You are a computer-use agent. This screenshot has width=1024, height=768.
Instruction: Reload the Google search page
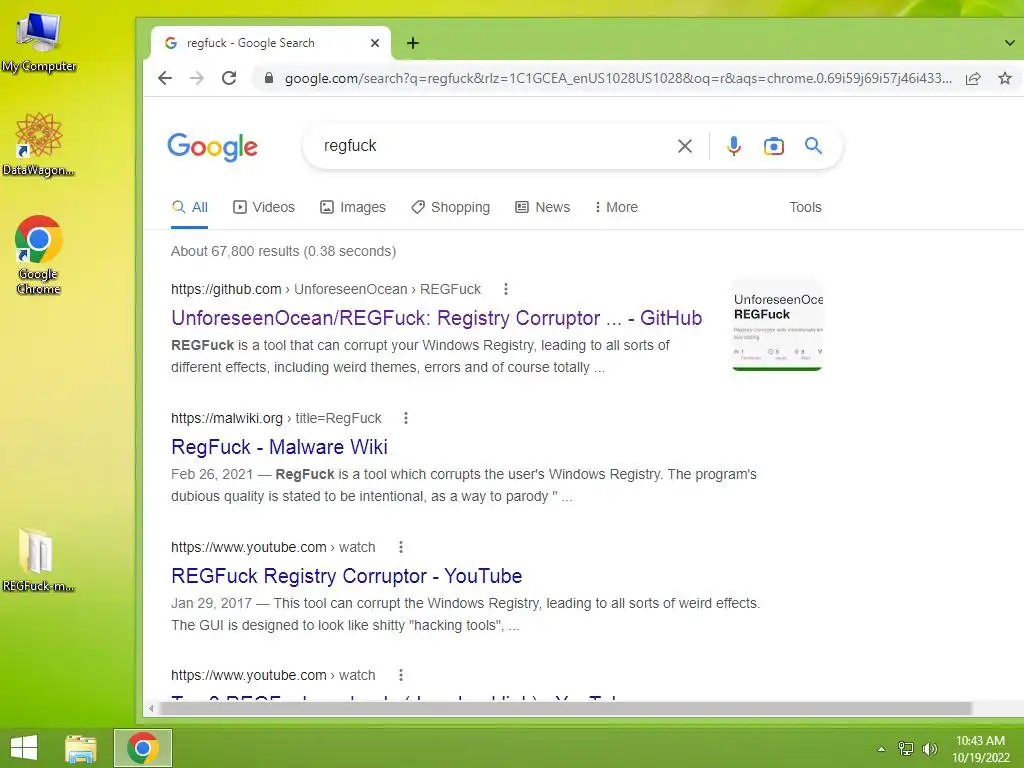pos(229,78)
